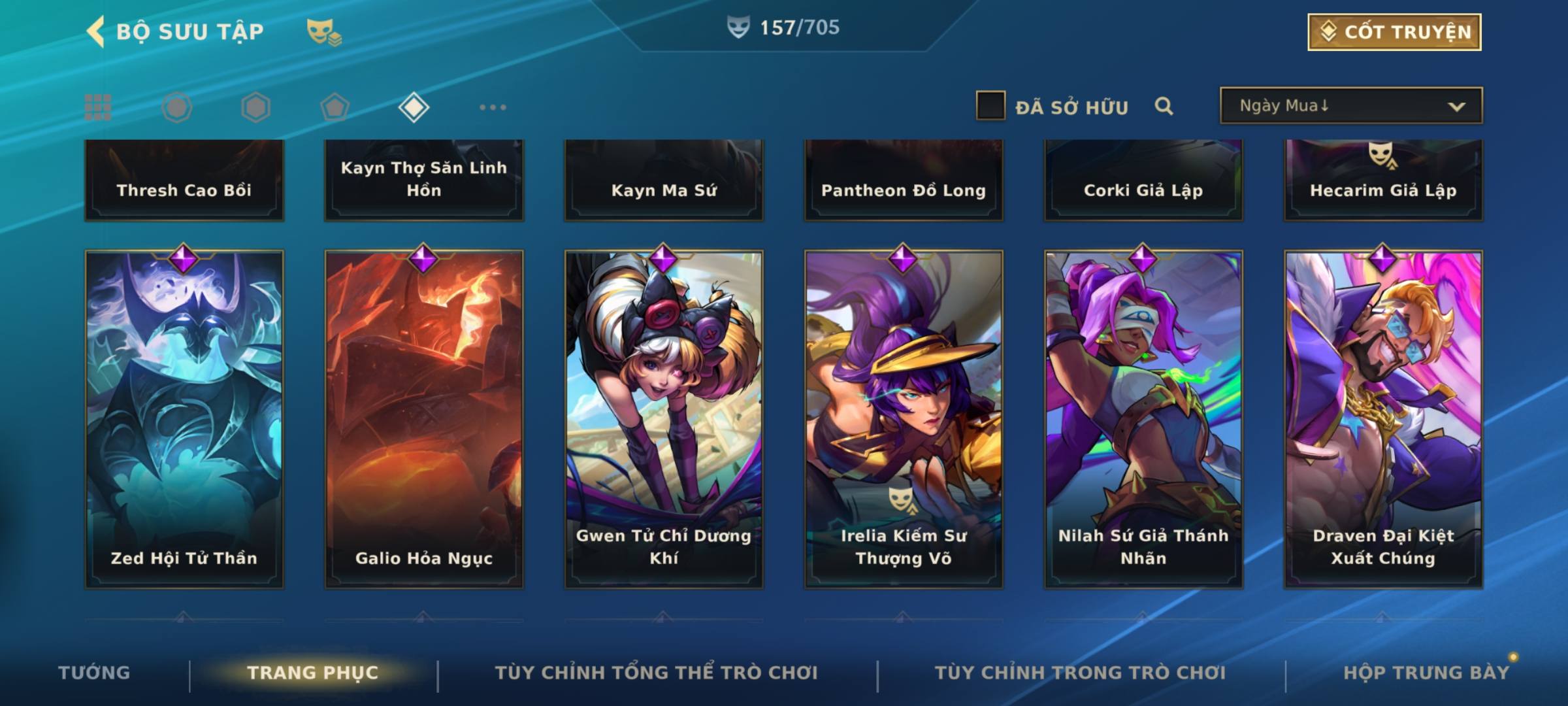
Task: Select the all-skins grid filter icon
Action: point(98,107)
